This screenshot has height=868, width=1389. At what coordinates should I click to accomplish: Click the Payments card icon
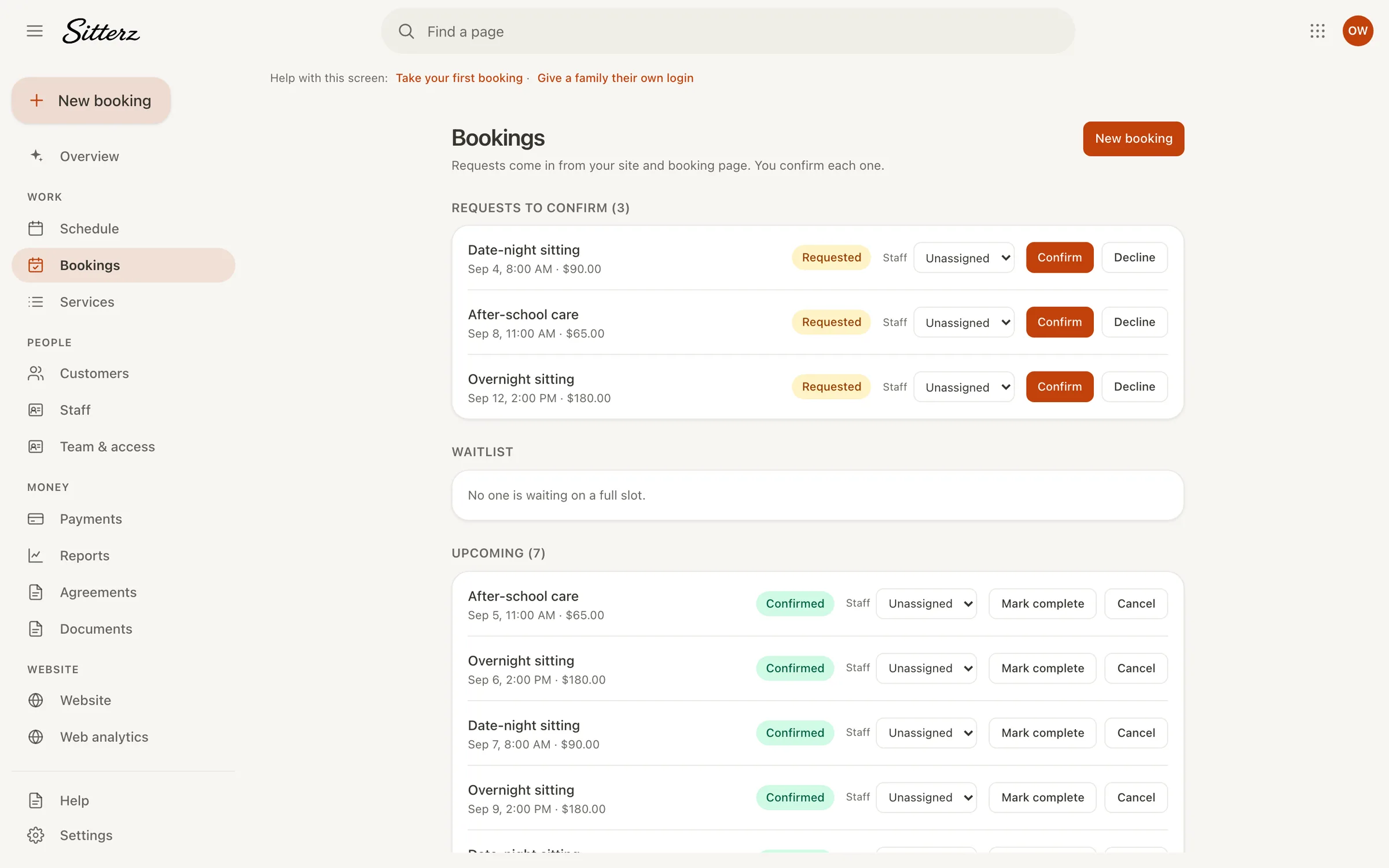(36, 519)
